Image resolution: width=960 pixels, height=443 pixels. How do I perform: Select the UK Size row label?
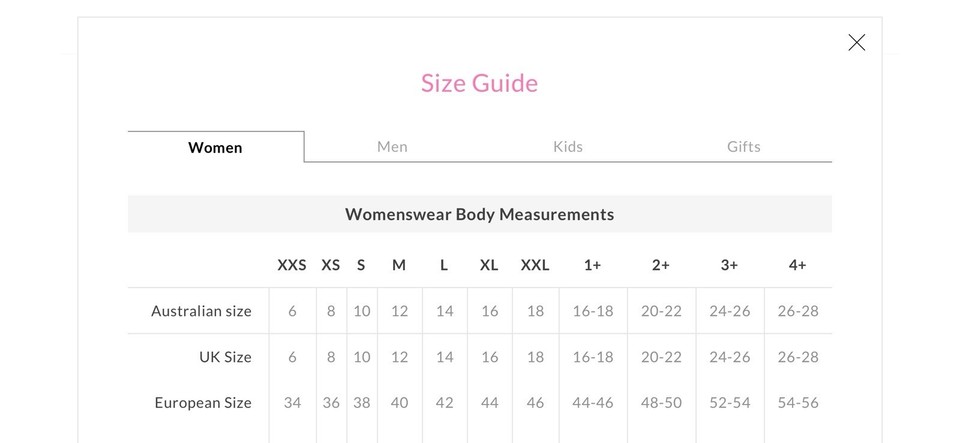[225, 357]
